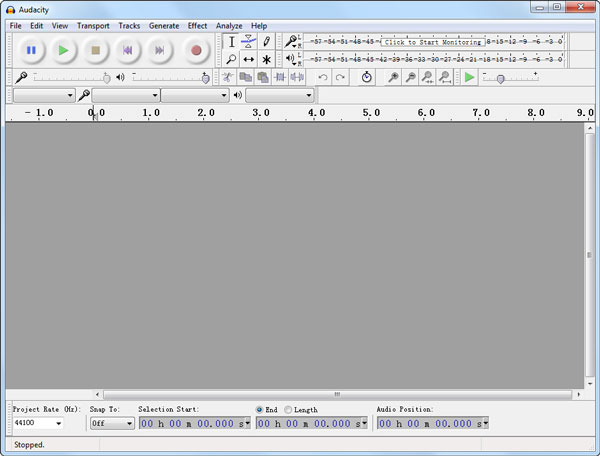
Task: Open the Edit menu
Action: coord(36,26)
